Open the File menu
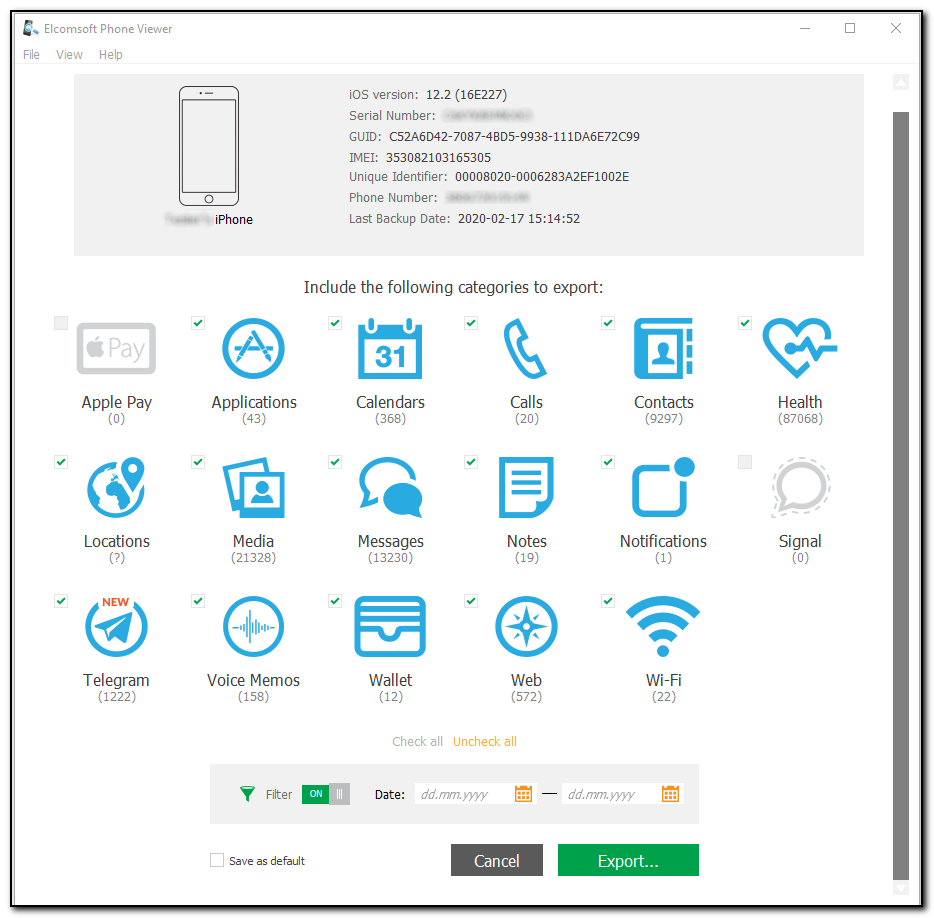This screenshot has height=918, width=934. pyautogui.click(x=31, y=54)
